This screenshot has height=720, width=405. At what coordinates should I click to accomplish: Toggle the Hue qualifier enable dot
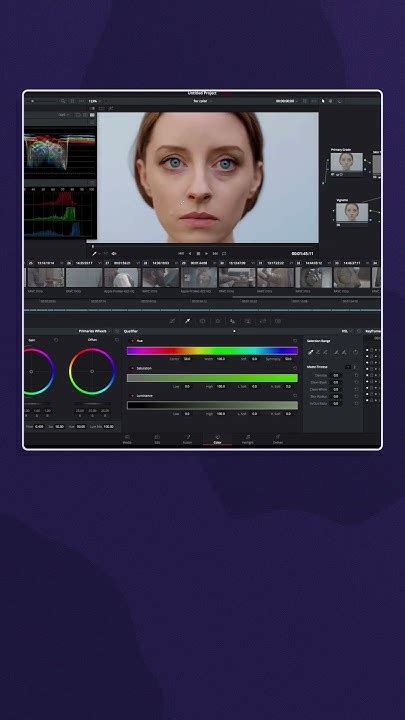coord(133,341)
